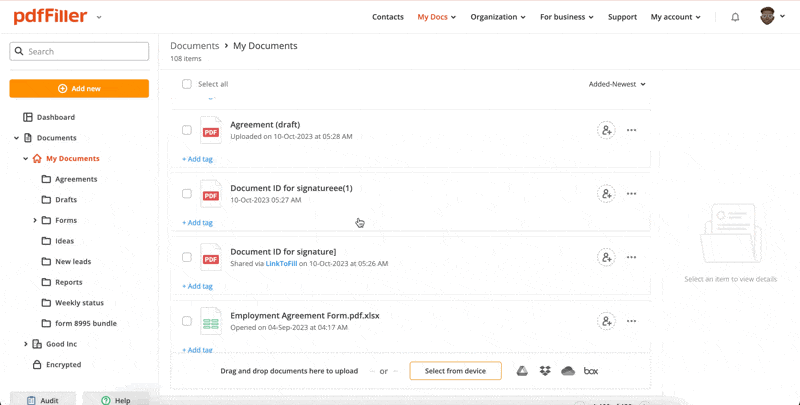Screen dimensions: 800x405
Task: Open the user profile avatar
Action: pyautogui.click(x=767, y=16)
